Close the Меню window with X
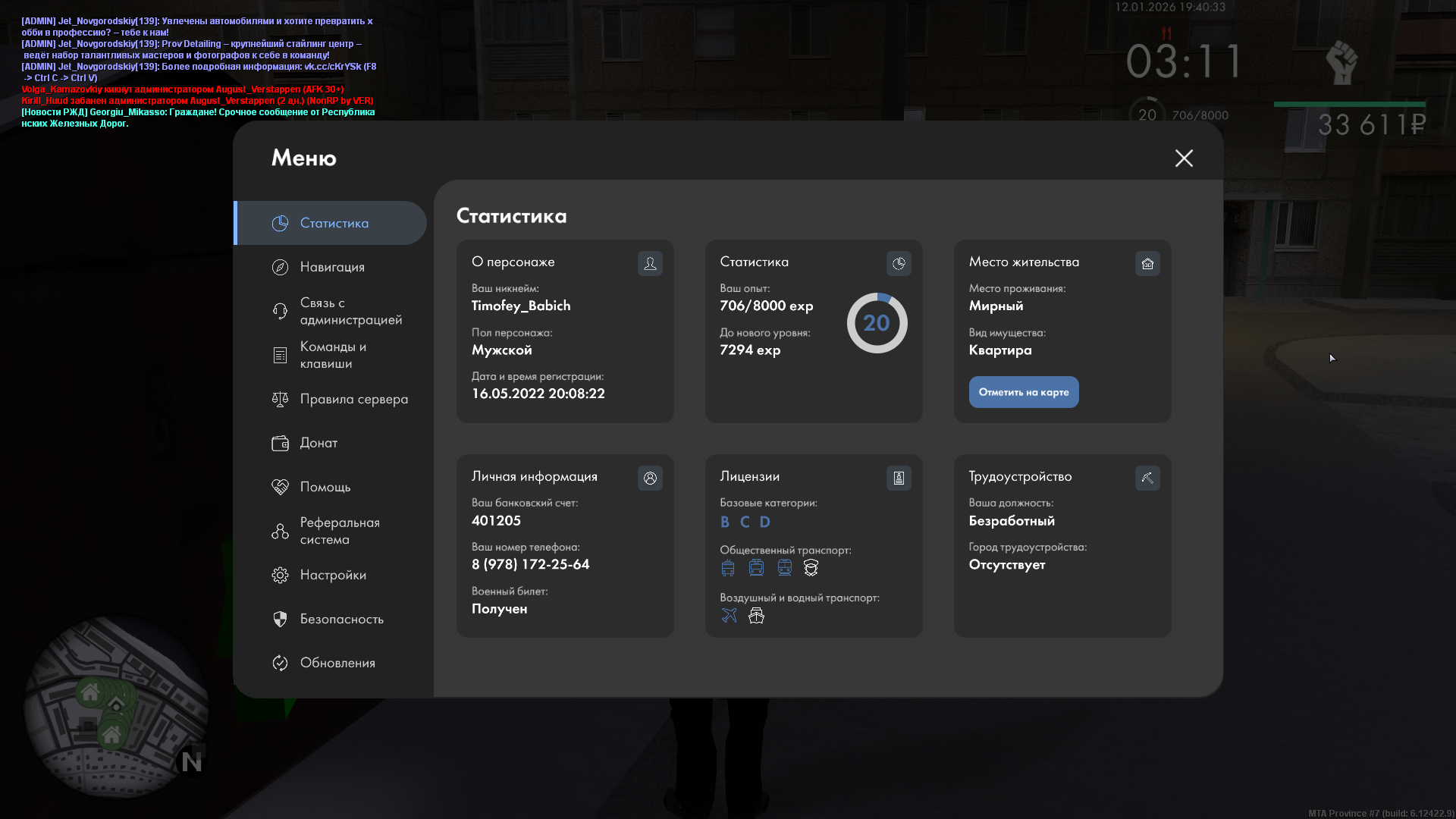The height and width of the screenshot is (819, 1456). (x=1184, y=158)
